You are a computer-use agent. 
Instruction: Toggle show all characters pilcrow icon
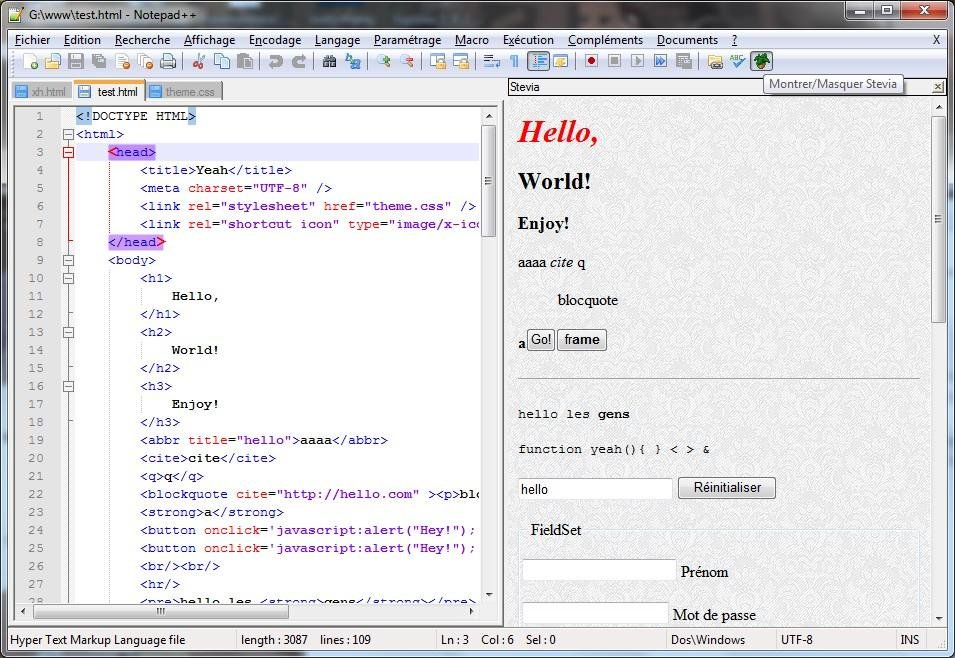(515, 62)
